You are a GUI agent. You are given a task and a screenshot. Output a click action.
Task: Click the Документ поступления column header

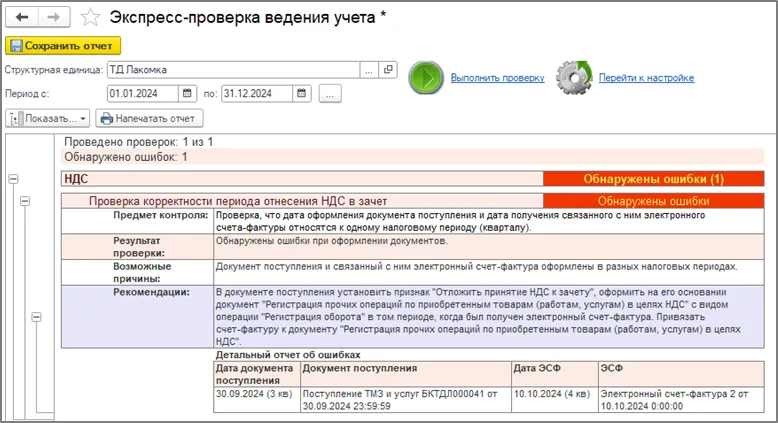click(406, 374)
